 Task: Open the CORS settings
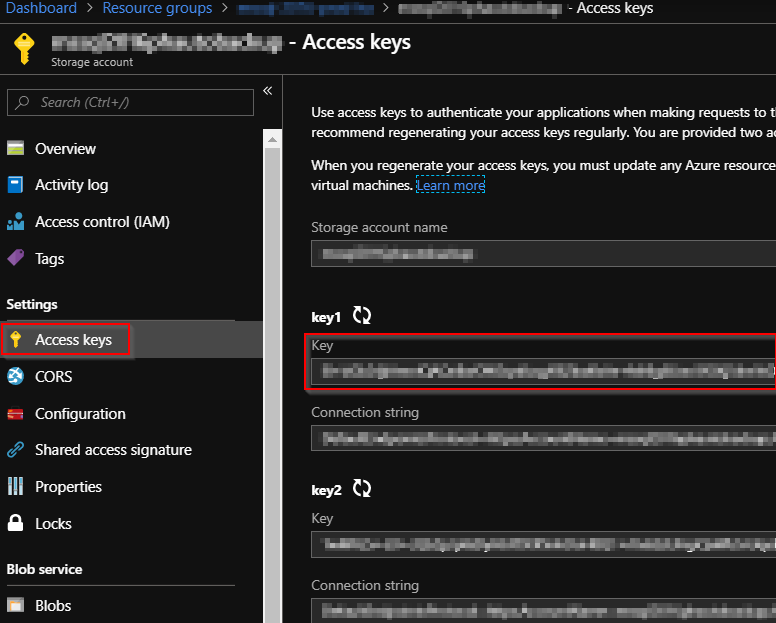53,377
